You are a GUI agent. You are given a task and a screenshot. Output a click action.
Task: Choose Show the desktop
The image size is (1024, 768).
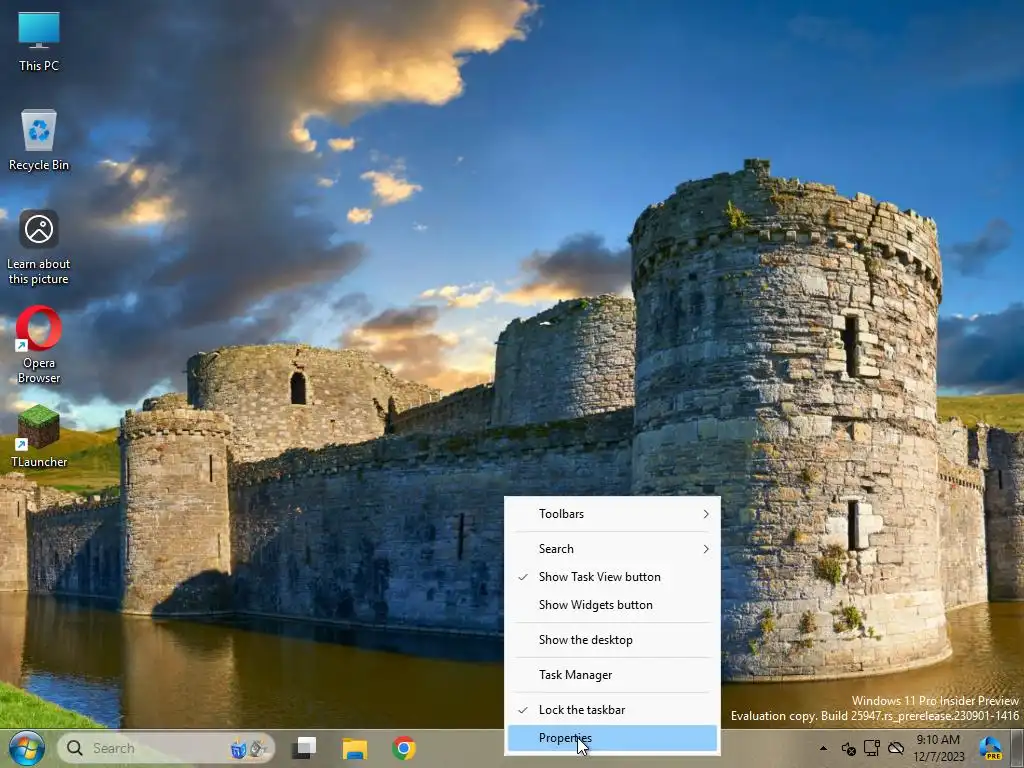[x=613, y=640]
